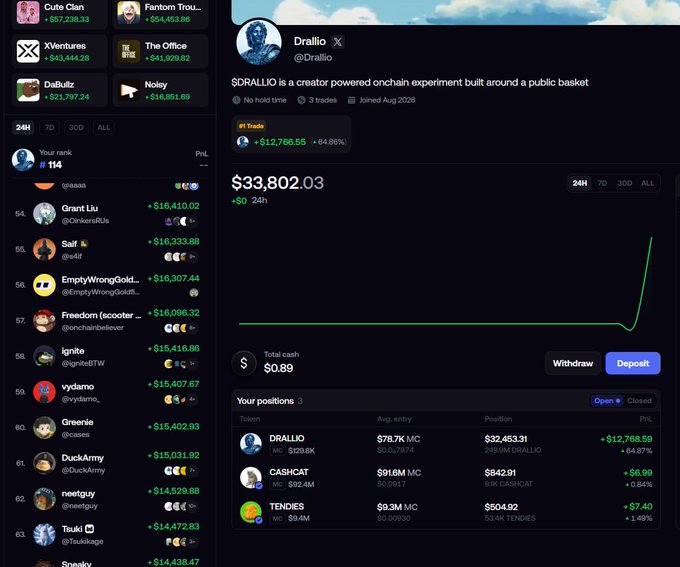
Task: Switch portfolio chart to ALL
Action: [647, 183]
